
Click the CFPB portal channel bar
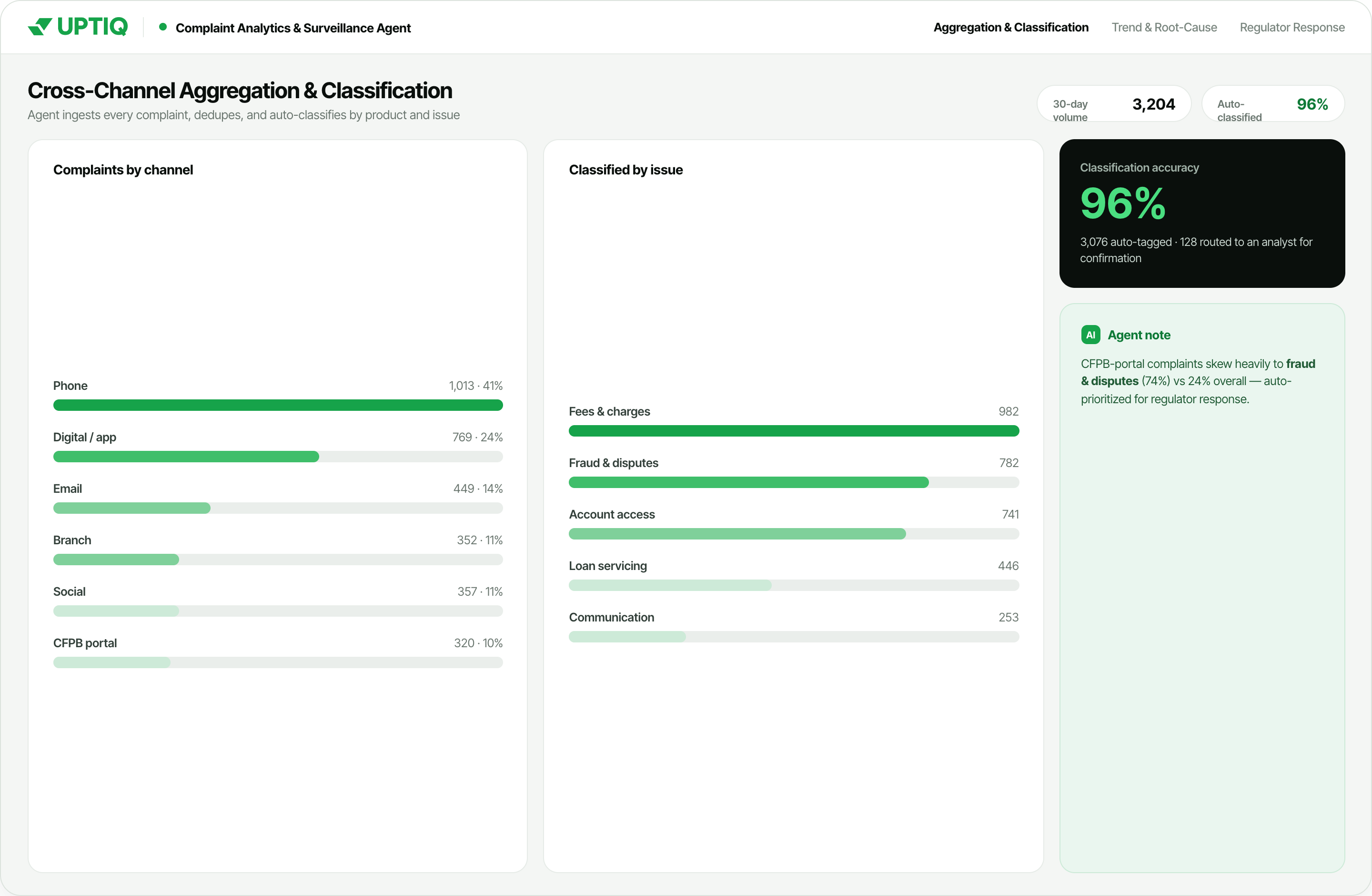(x=278, y=662)
